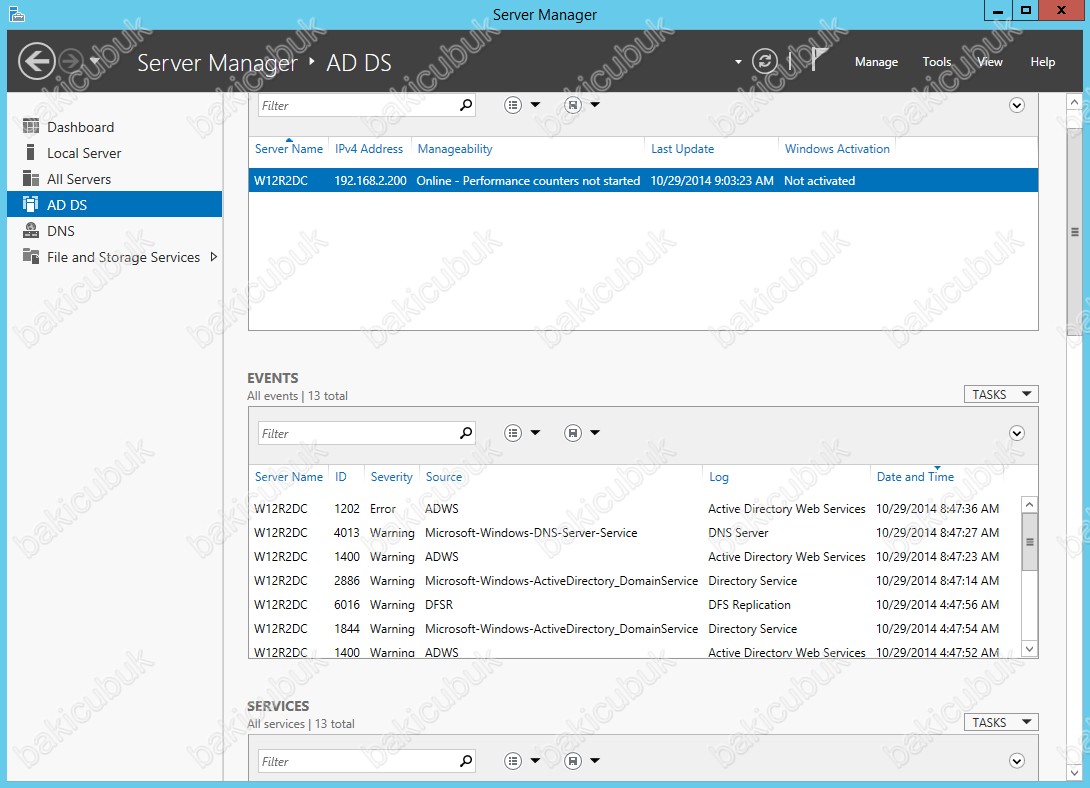This screenshot has width=1090, height=788.
Task: Click the Local Server icon
Action: [30, 152]
